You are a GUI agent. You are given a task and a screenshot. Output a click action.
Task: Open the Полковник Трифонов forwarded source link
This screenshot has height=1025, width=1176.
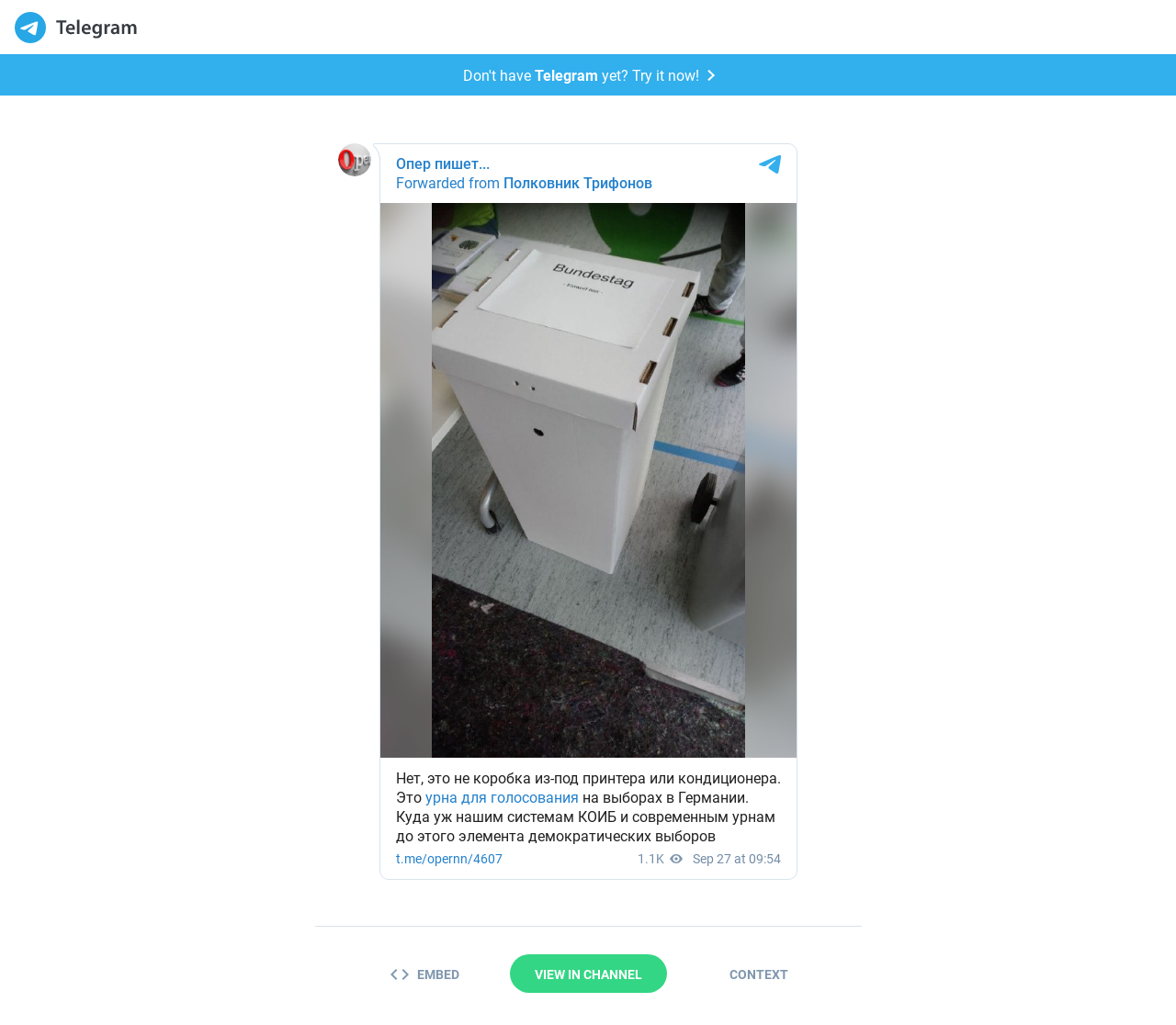(578, 183)
